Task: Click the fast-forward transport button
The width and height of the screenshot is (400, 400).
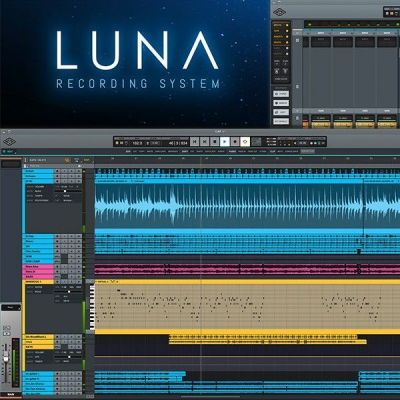Action: point(205,142)
